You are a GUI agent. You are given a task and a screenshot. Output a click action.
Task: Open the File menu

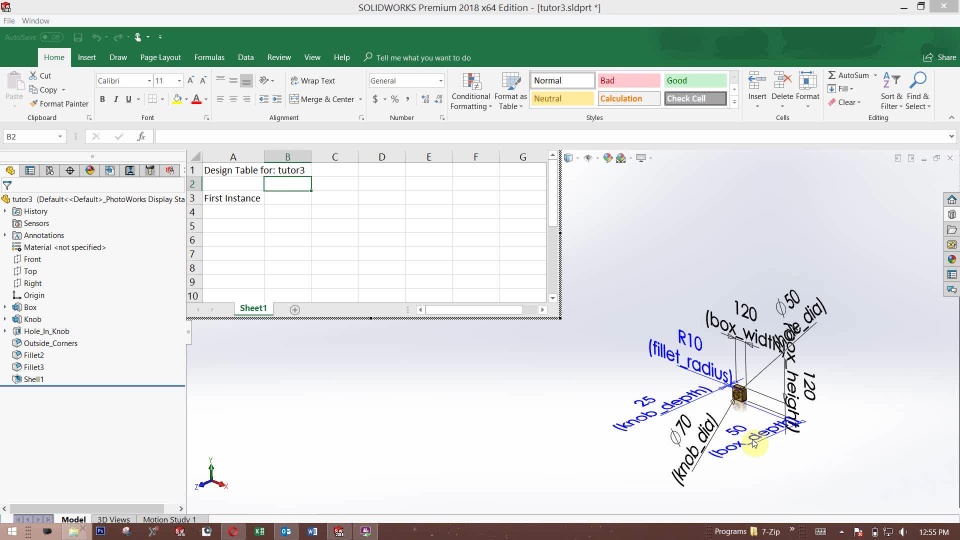coord(9,21)
